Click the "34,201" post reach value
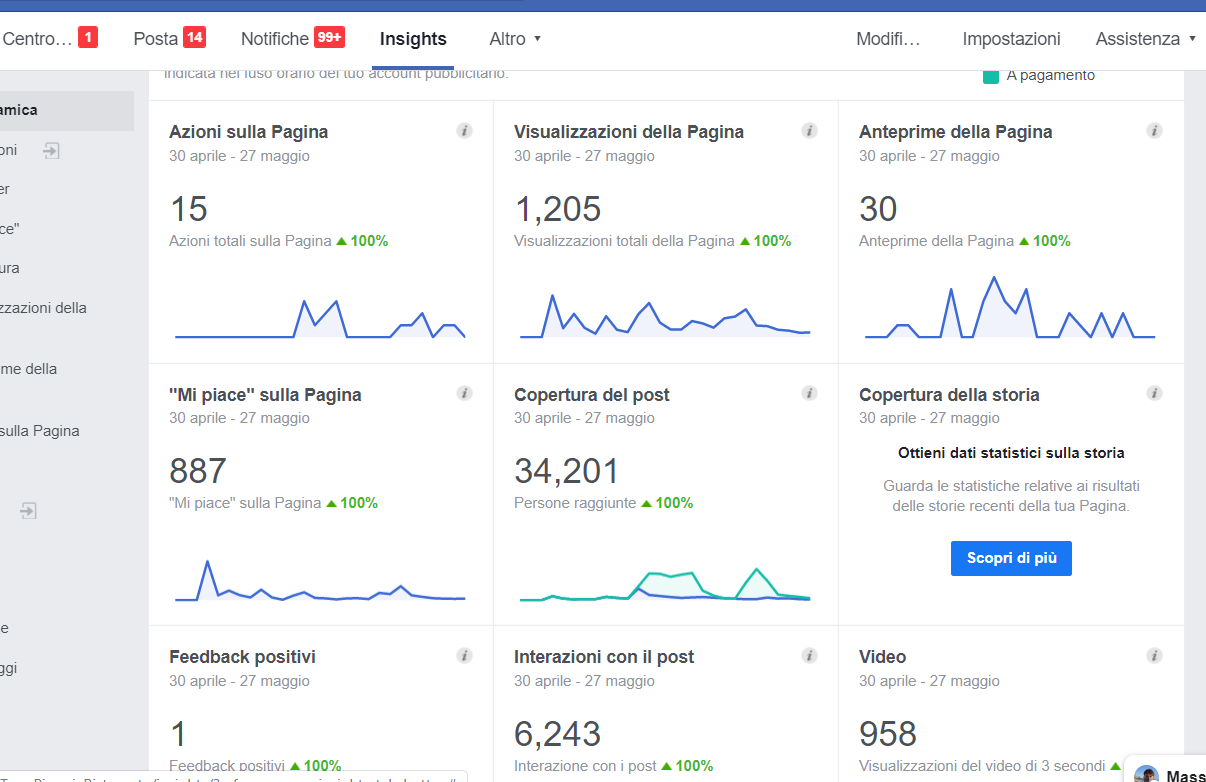Image resolution: width=1206 pixels, height=782 pixels. pyautogui.click(x=567, y=471)
